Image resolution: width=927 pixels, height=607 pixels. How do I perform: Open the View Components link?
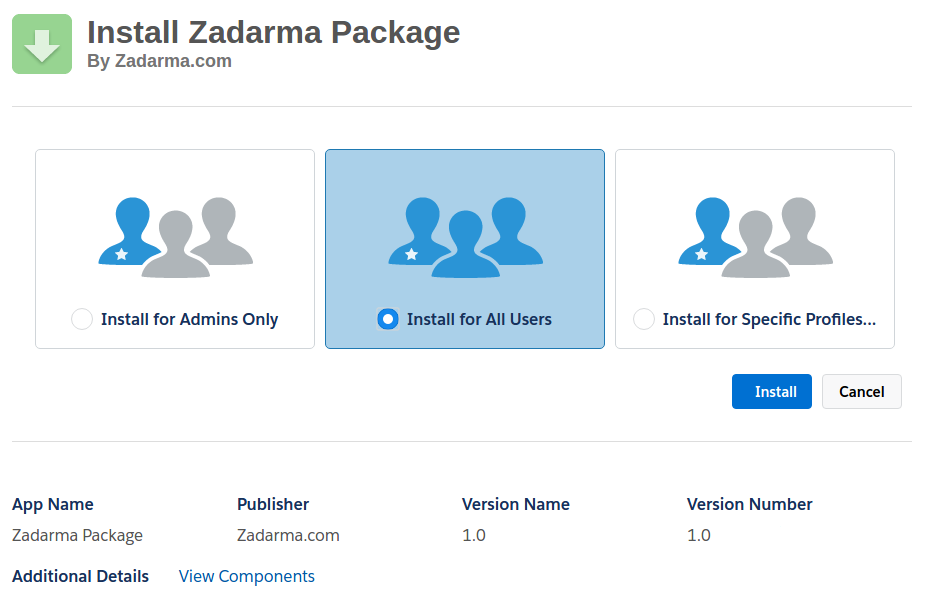[246, 576]
